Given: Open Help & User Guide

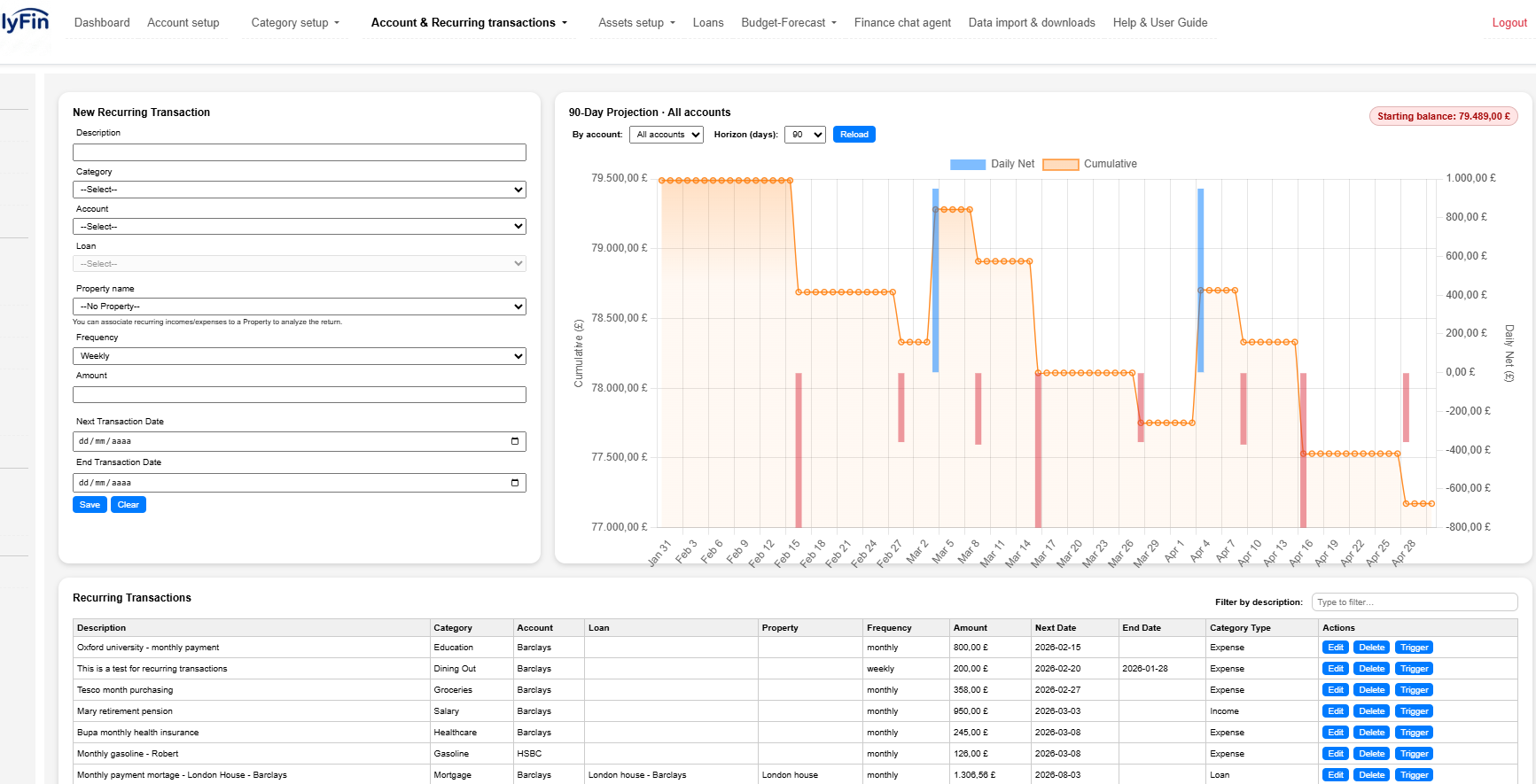Looking at the screenshot, I should coord(1160,23).
